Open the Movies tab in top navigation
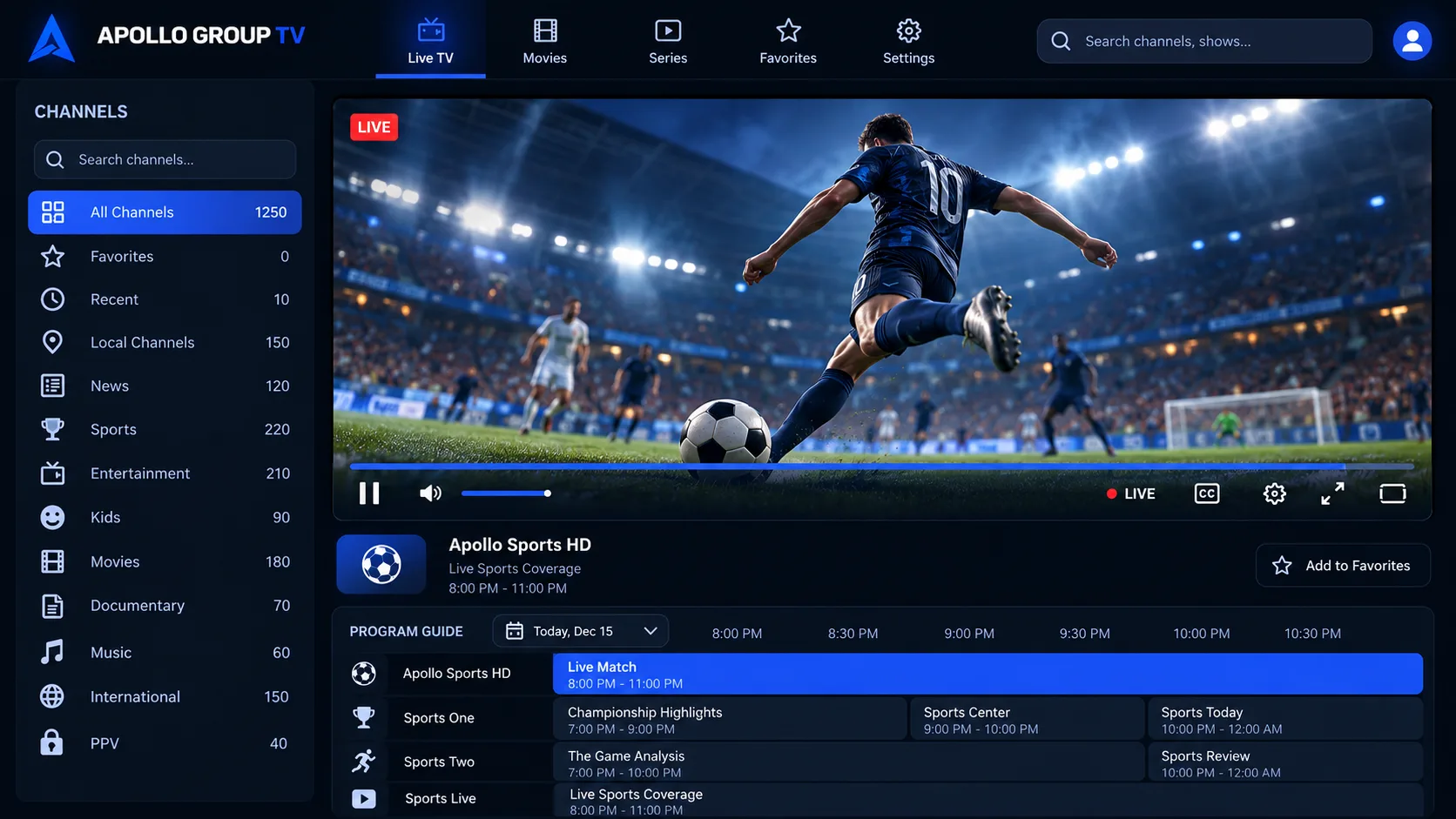1456x819 pixels. tap(545, 41)
